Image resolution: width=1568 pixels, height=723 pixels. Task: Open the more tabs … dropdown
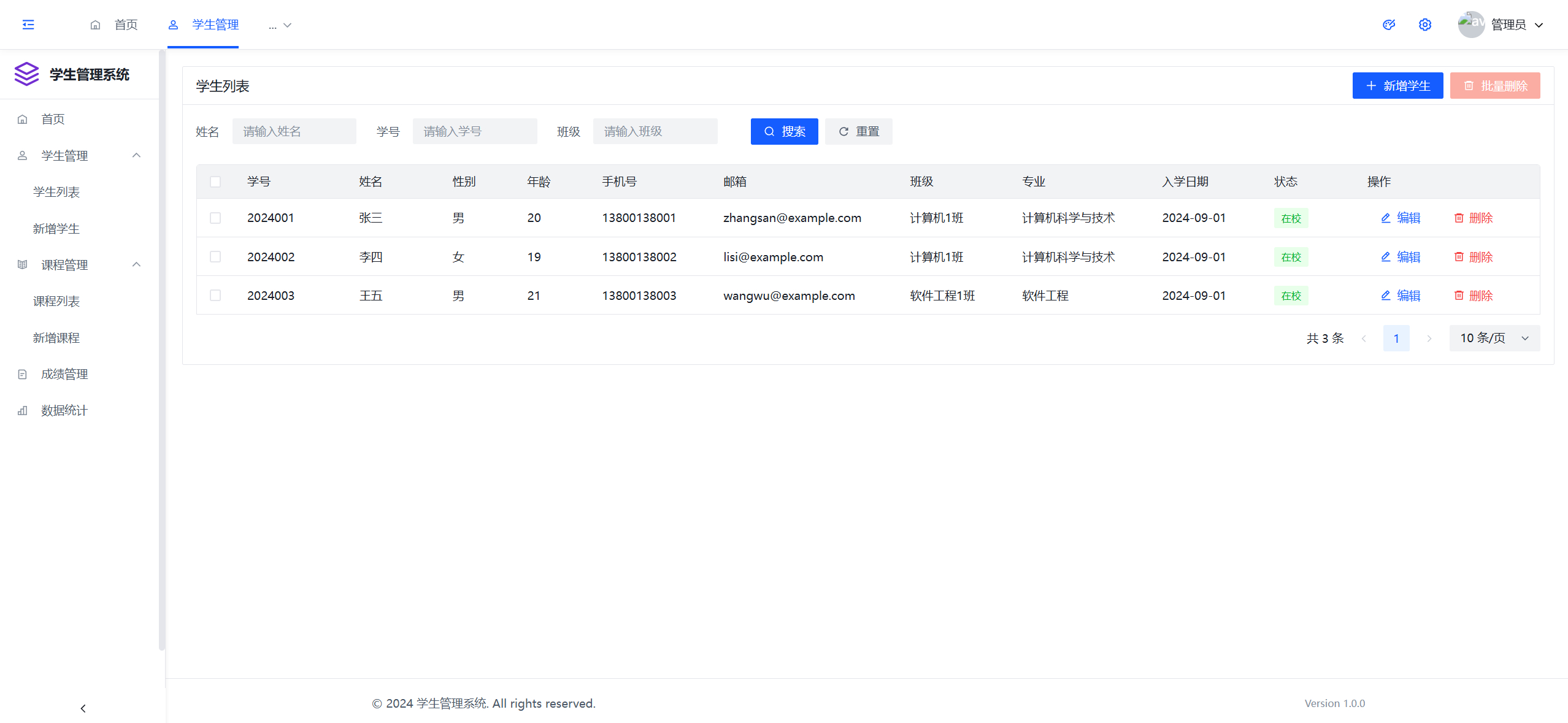click(x=280, y=25)
